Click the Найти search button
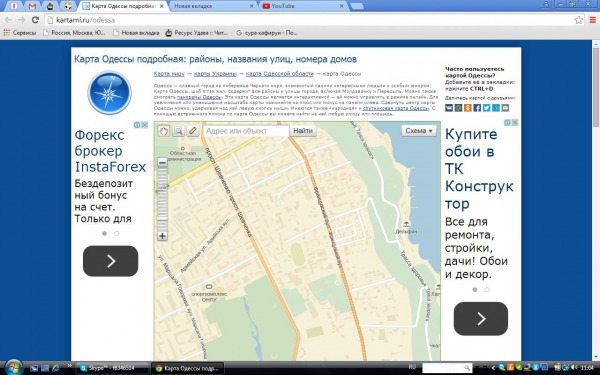Screen dimensions: 600x375 [x=303, y=131]
